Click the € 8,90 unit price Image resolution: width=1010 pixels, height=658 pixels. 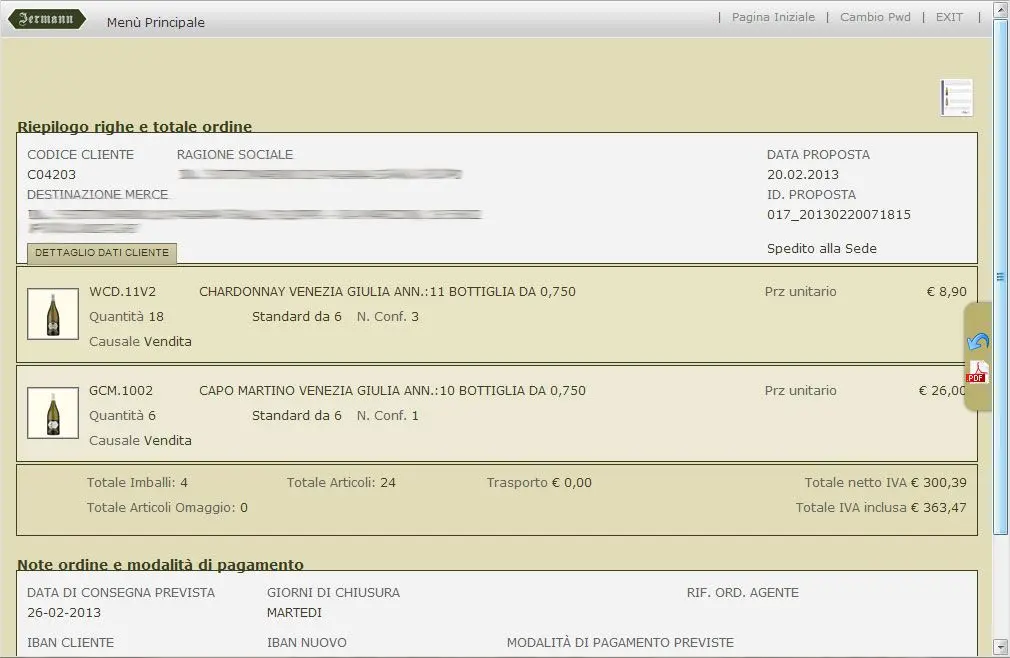tap(946, 292)
